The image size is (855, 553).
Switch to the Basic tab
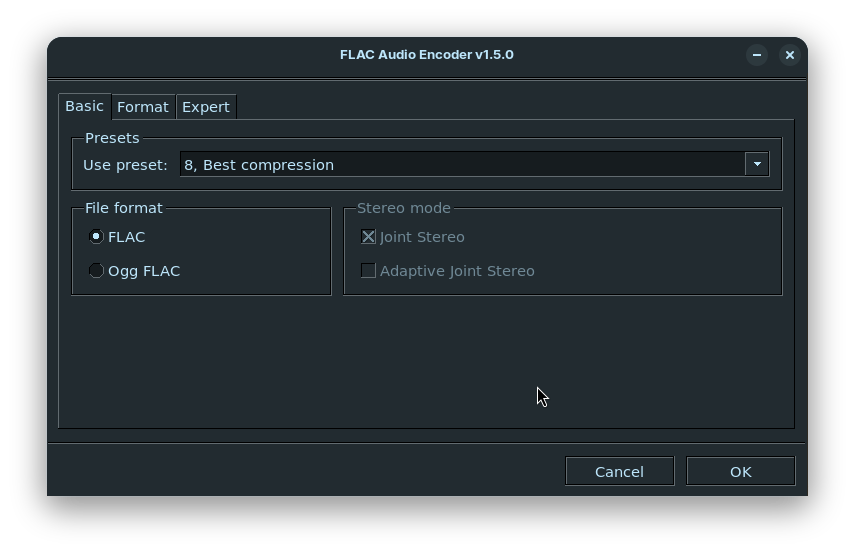tap(84, 106)
